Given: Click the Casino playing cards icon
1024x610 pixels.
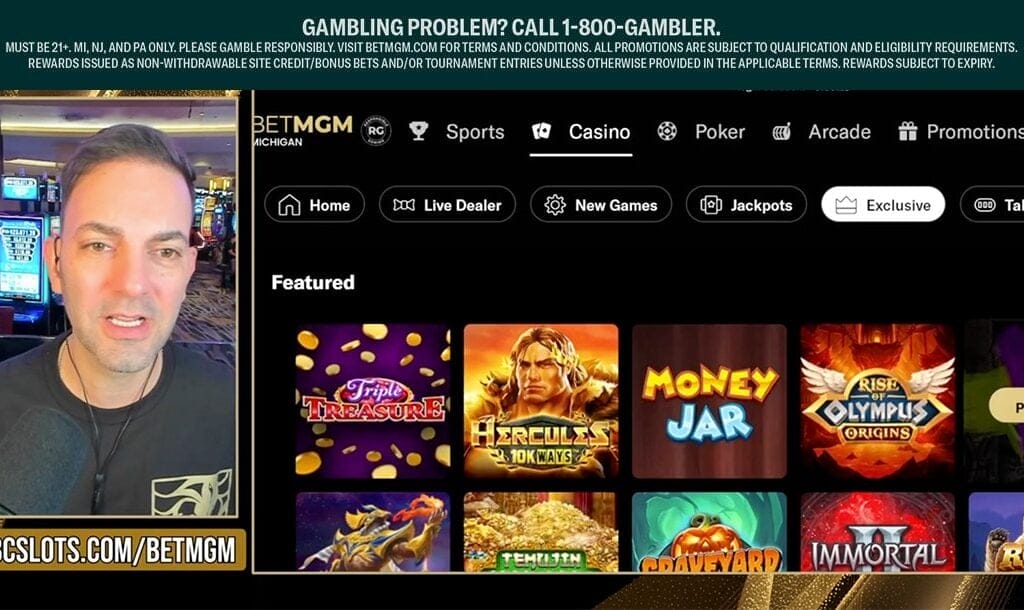Looking at the screenshot, I should click(x=541, y=131).
